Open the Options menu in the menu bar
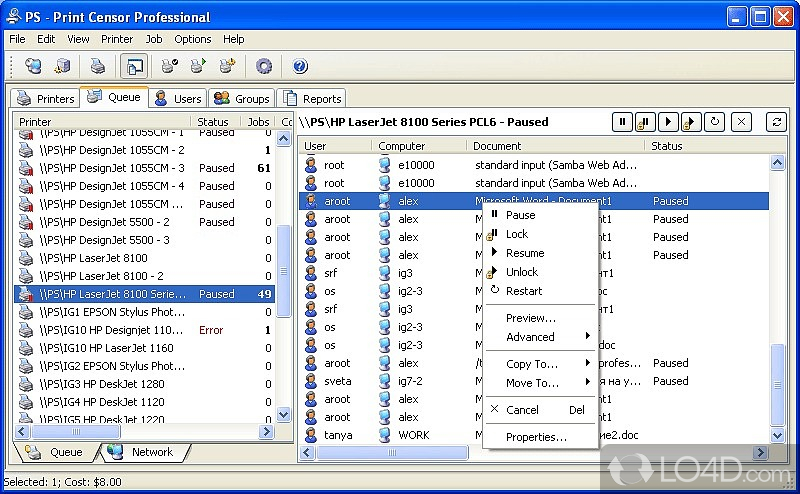The height and width of the screenshot is (494, 800). tap(192, 39)
